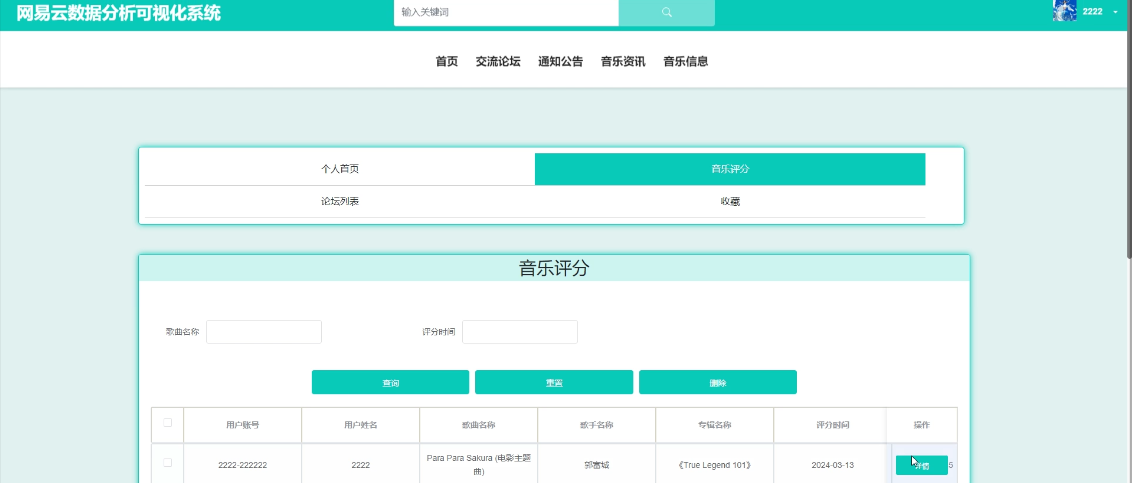Click the 查询 button
1132x483 pixels.
(391, 383)
